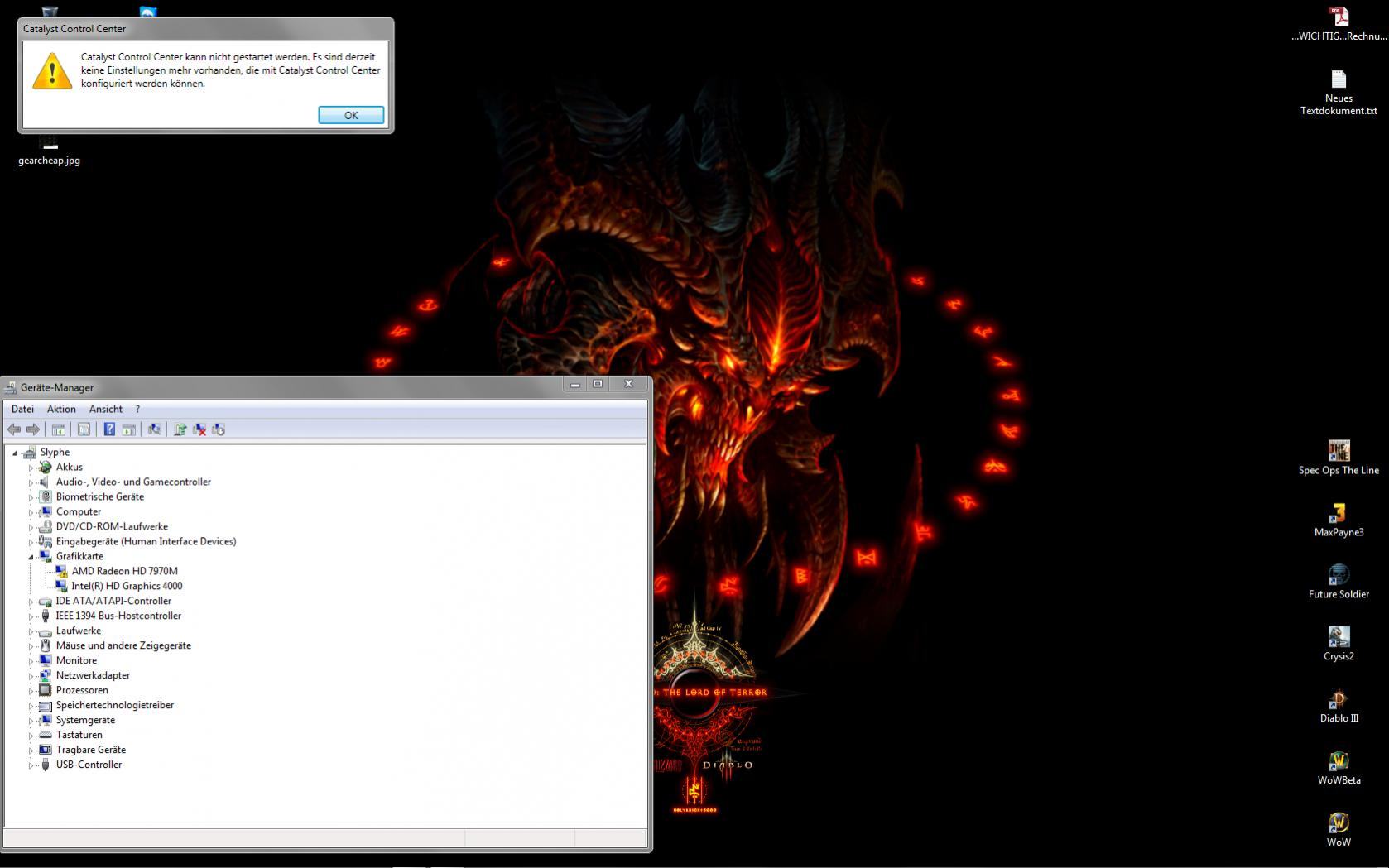
Task: Expand the Biometrische Geräte category
Action: click(31, 497)
